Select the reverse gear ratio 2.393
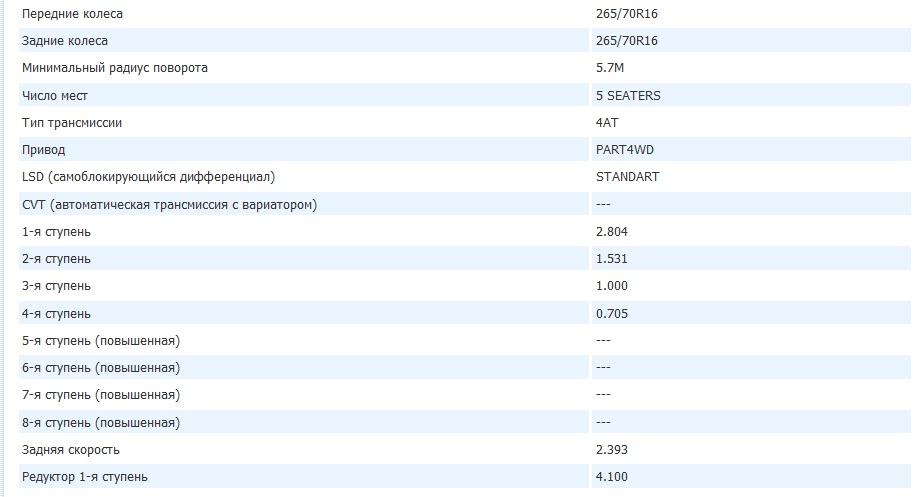923x497 pixels. click(611, 449)
